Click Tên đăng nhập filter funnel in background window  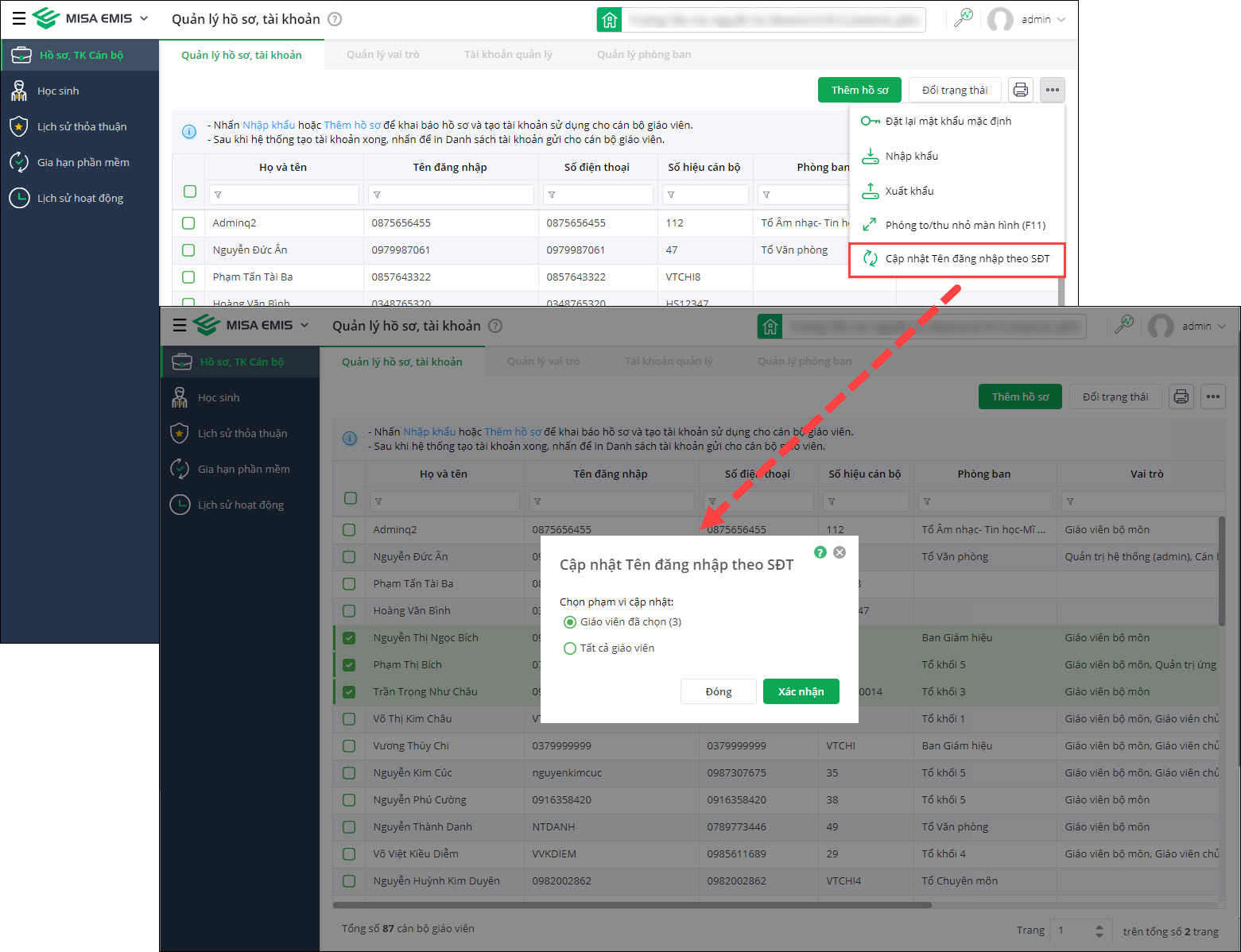pos(377,195)
